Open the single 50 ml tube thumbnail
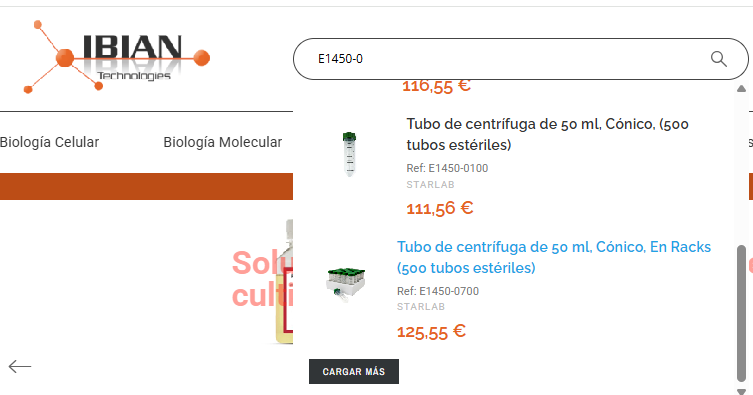Image resolution: width=753 pixels, height=395 pixels. pos(350,154)
